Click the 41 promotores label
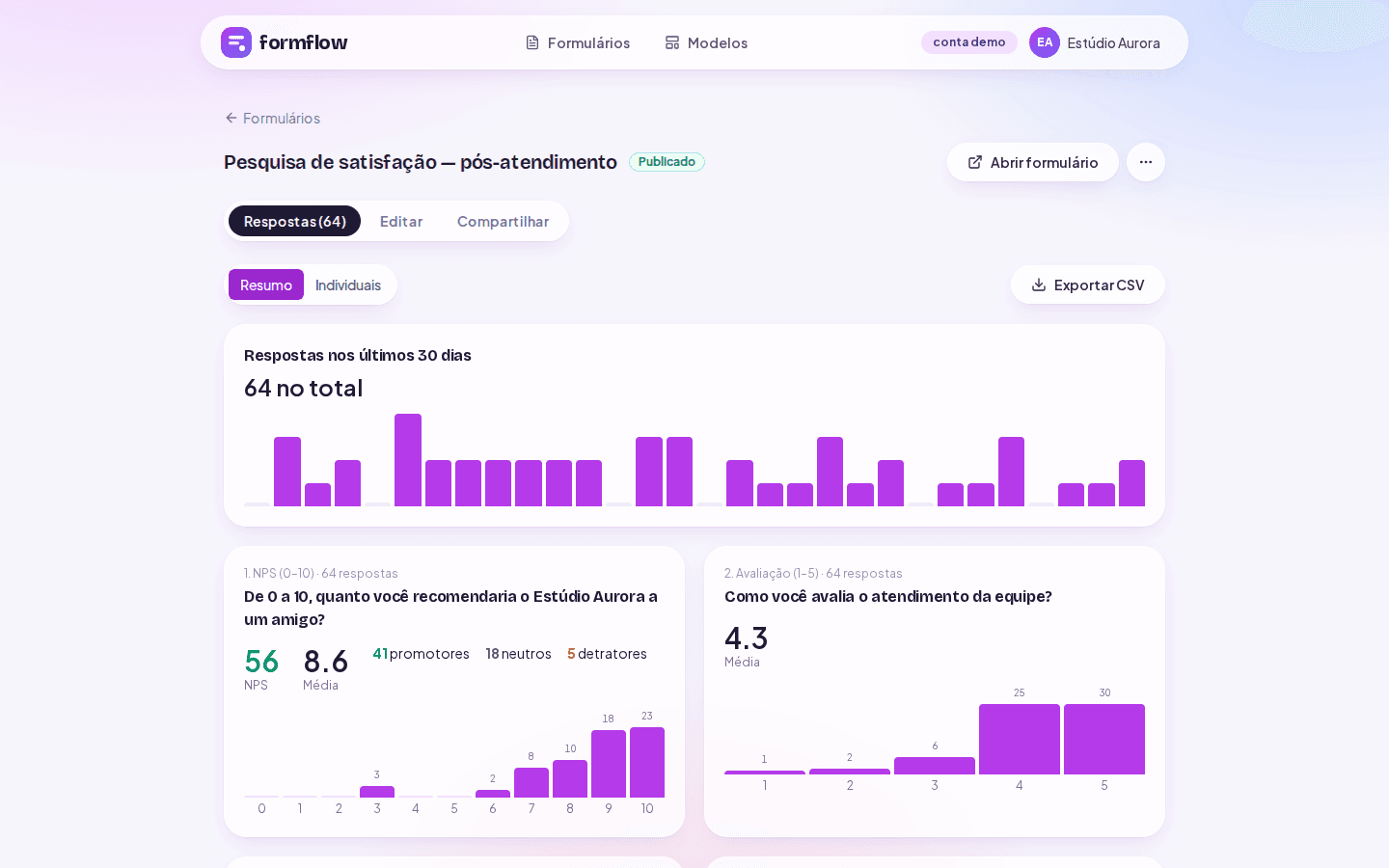 point(421,654)
